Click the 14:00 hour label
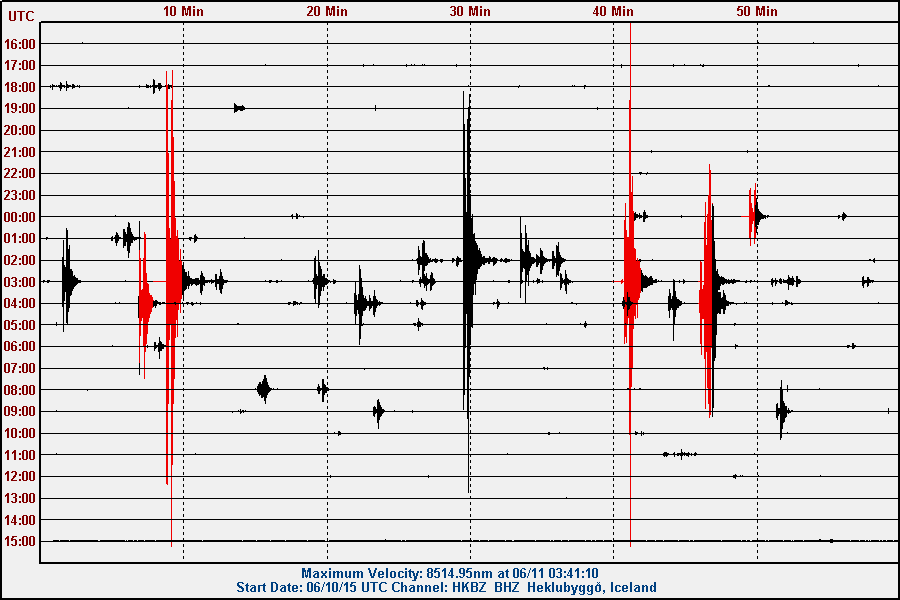The height and width of the screenshot is (600, 900). 20,520
